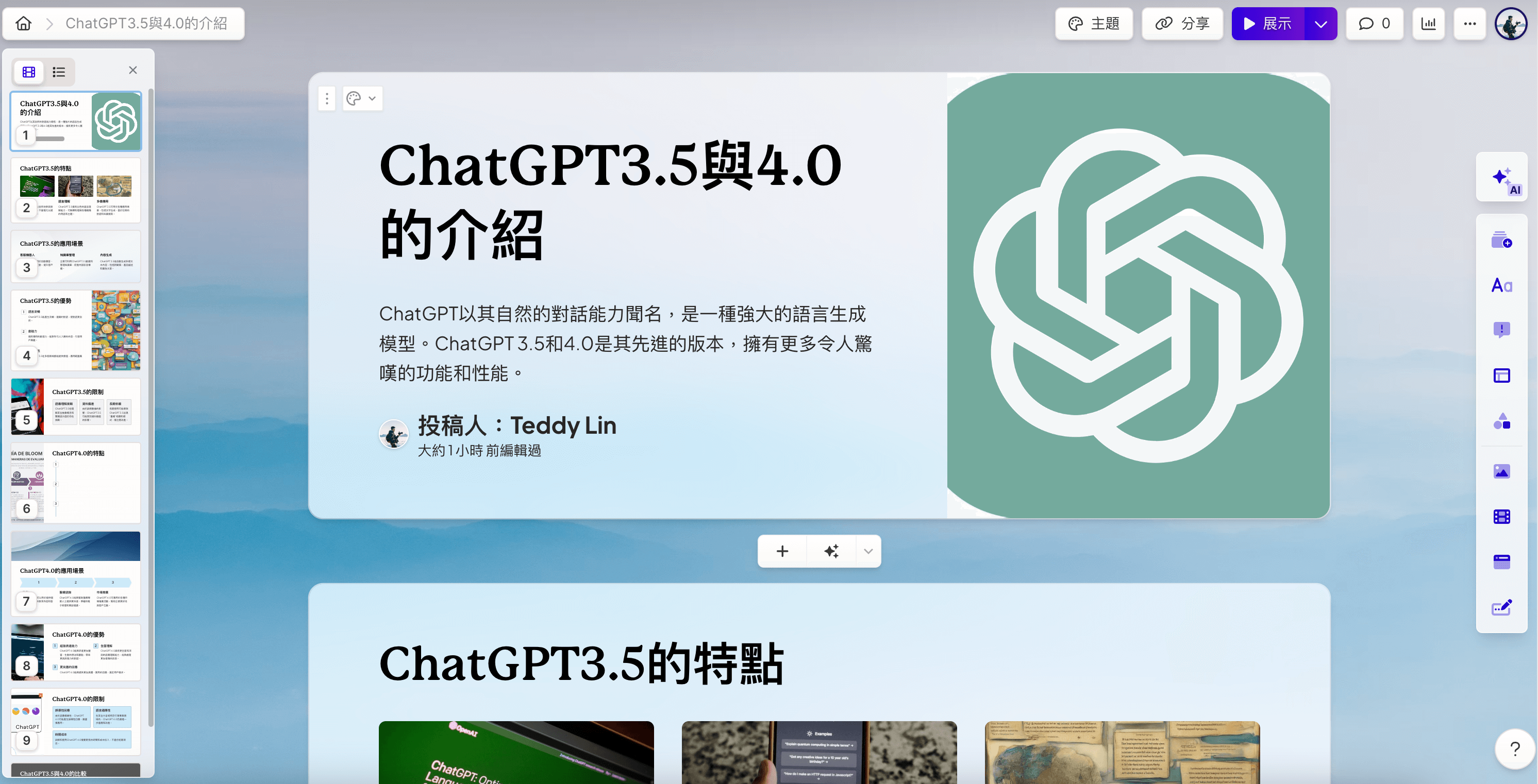Image resolution: width=1538 pixels, height=784 pixels.
Task: Open the forms and buttons icon
Action: coord(1501,561)
